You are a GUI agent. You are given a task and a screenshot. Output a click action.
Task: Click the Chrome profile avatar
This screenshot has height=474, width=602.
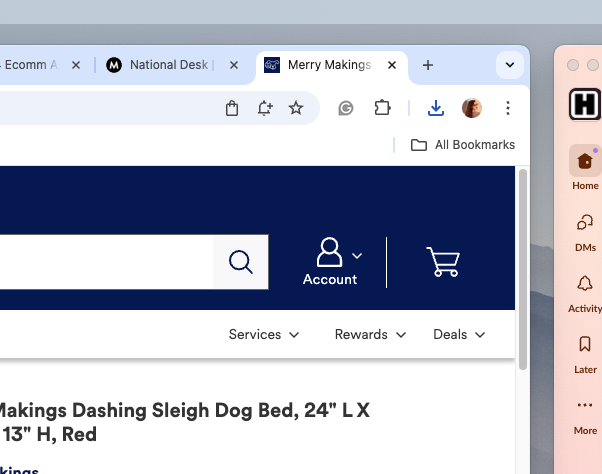(x=471, y=108)
